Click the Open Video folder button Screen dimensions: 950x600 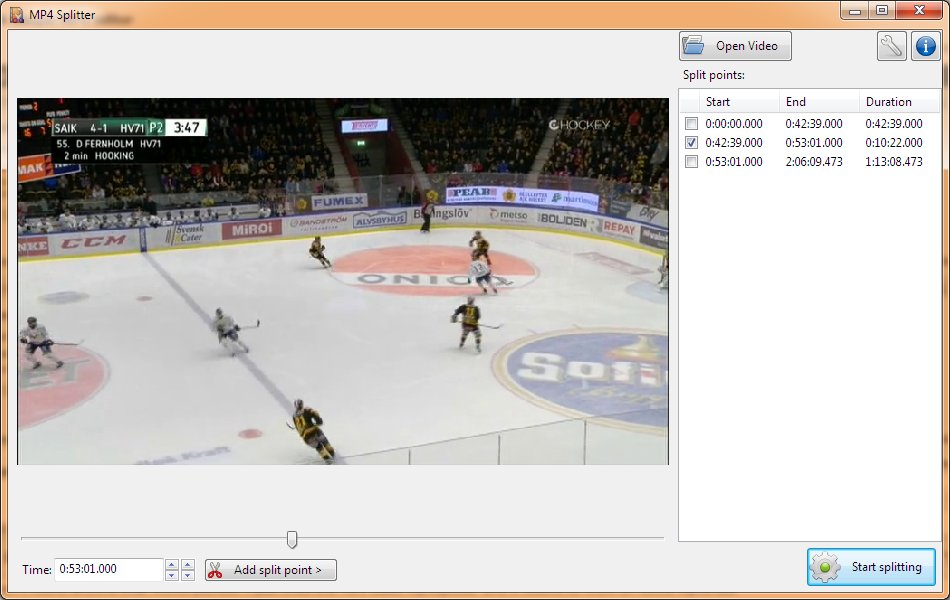[x=735, y=46]
